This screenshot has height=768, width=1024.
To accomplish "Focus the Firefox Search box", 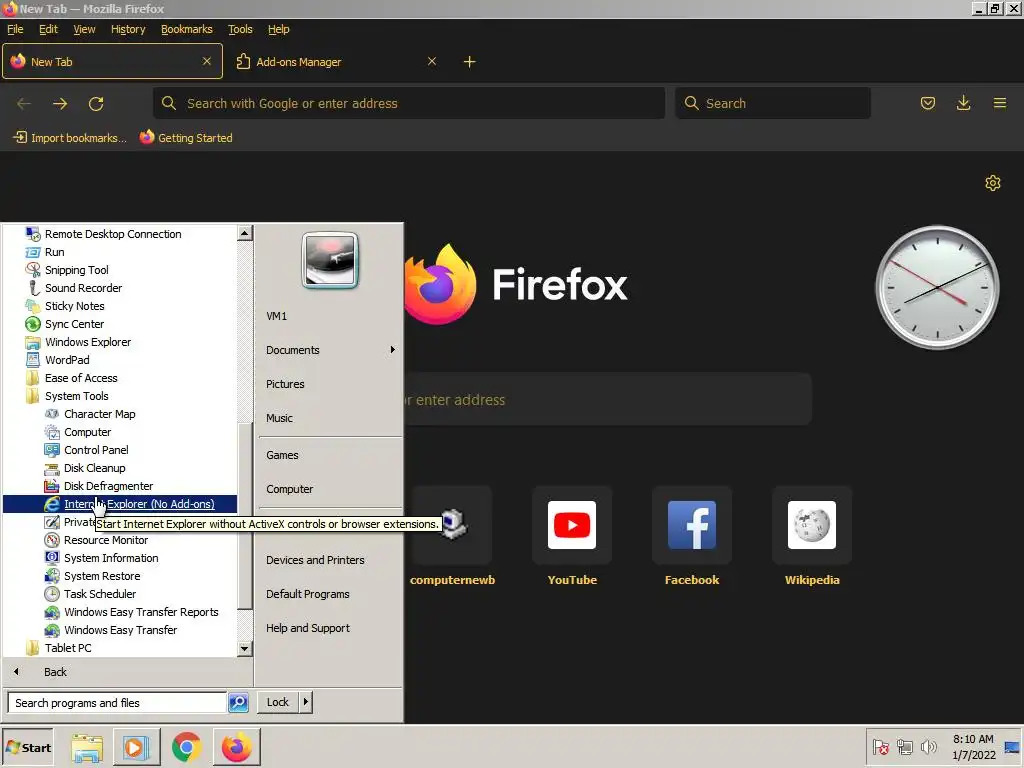I will point(773,103).
